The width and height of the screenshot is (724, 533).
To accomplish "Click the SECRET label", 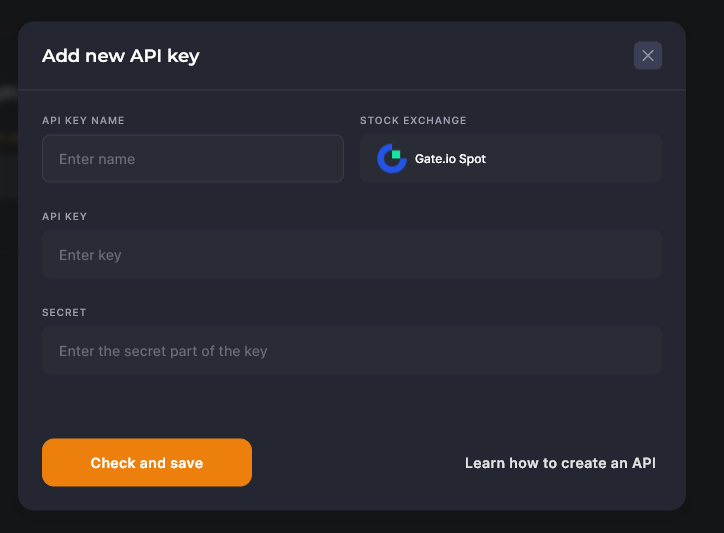I will pyautogui.click(x=64, y=313).
